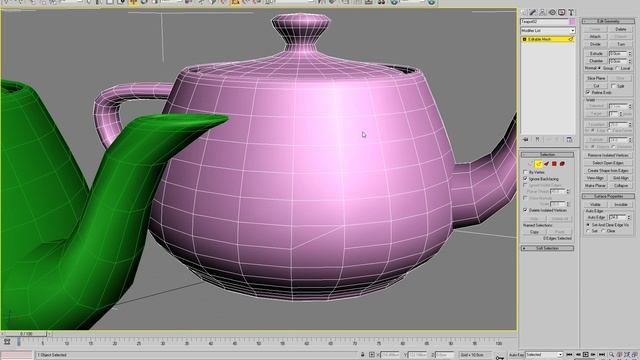
Task: Click the Visible edge button
Action: click(596, 204)
